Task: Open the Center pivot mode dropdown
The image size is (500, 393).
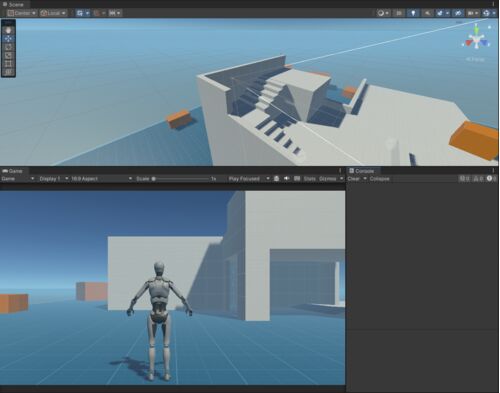Action: coord(22,13)
